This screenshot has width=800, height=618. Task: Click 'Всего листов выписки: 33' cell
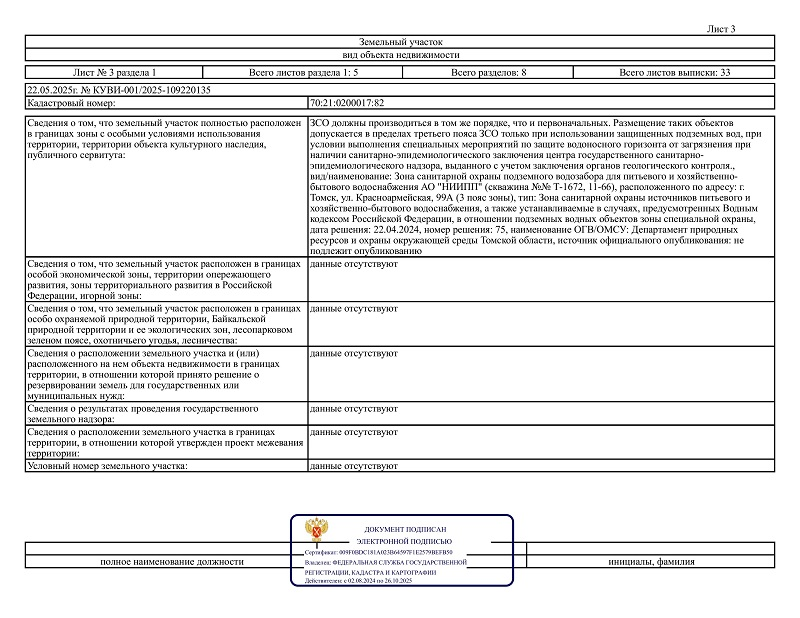pos(675,73)
